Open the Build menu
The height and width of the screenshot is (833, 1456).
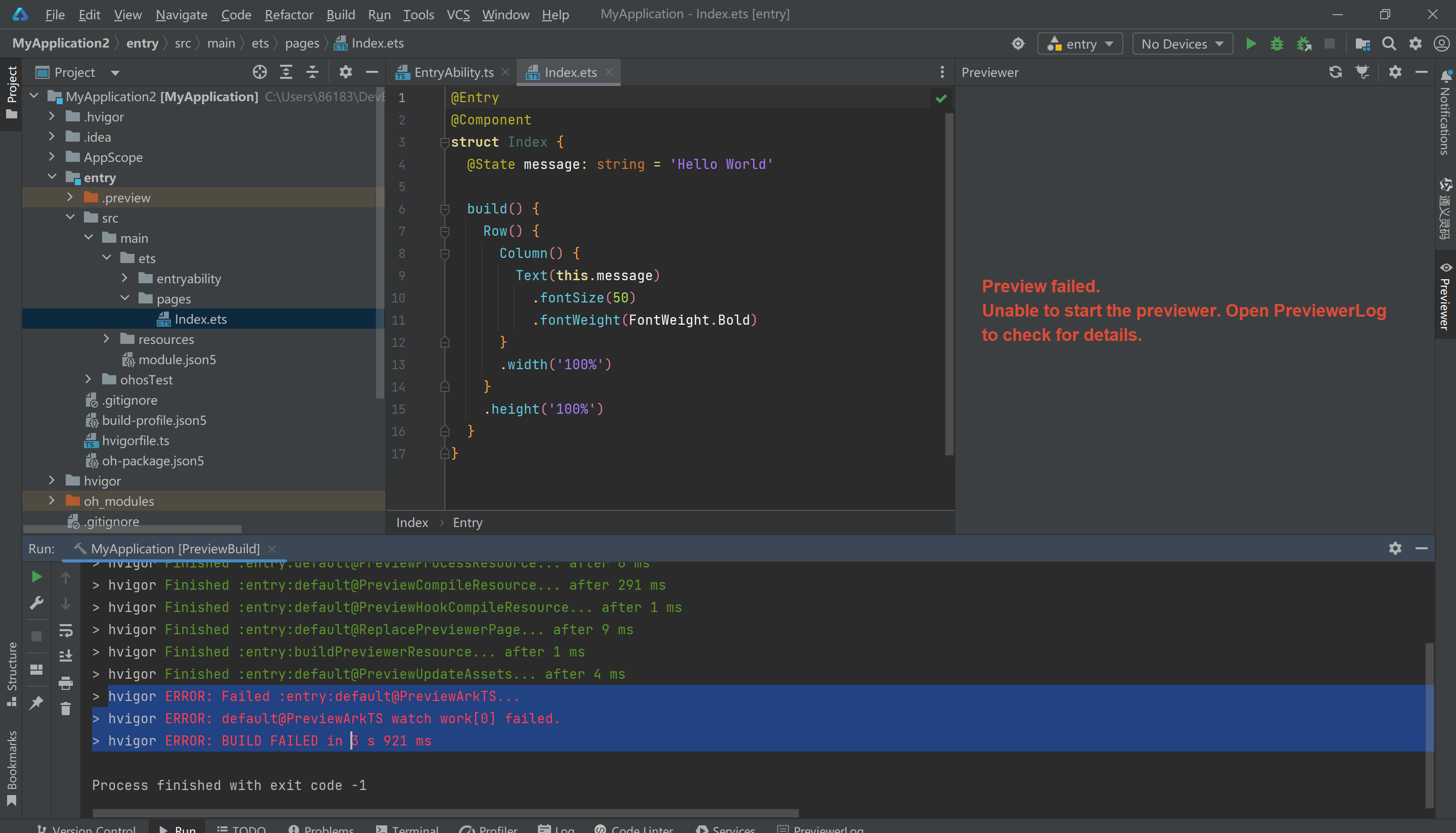click(x=340, y=14)
